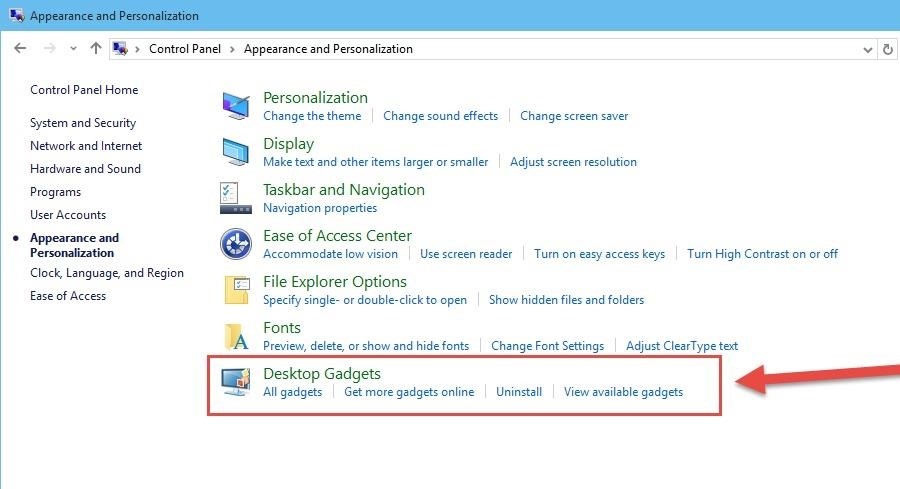
Task: Click Navigation properties
Action: (x=320, y=208)
